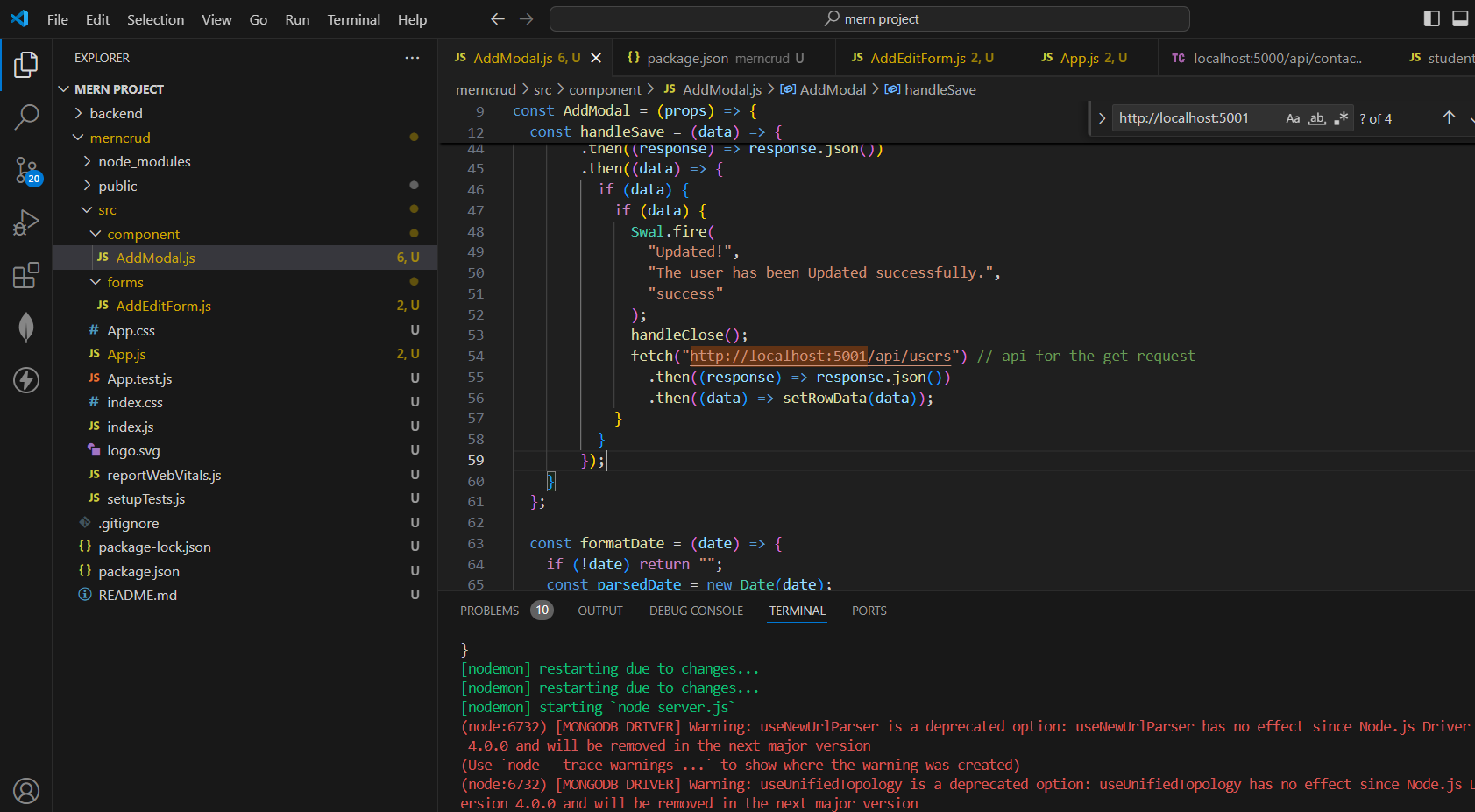Switch to the App.js editor tab
The width and height of the screenshot is (1475, 812).
click(1091, 58)
